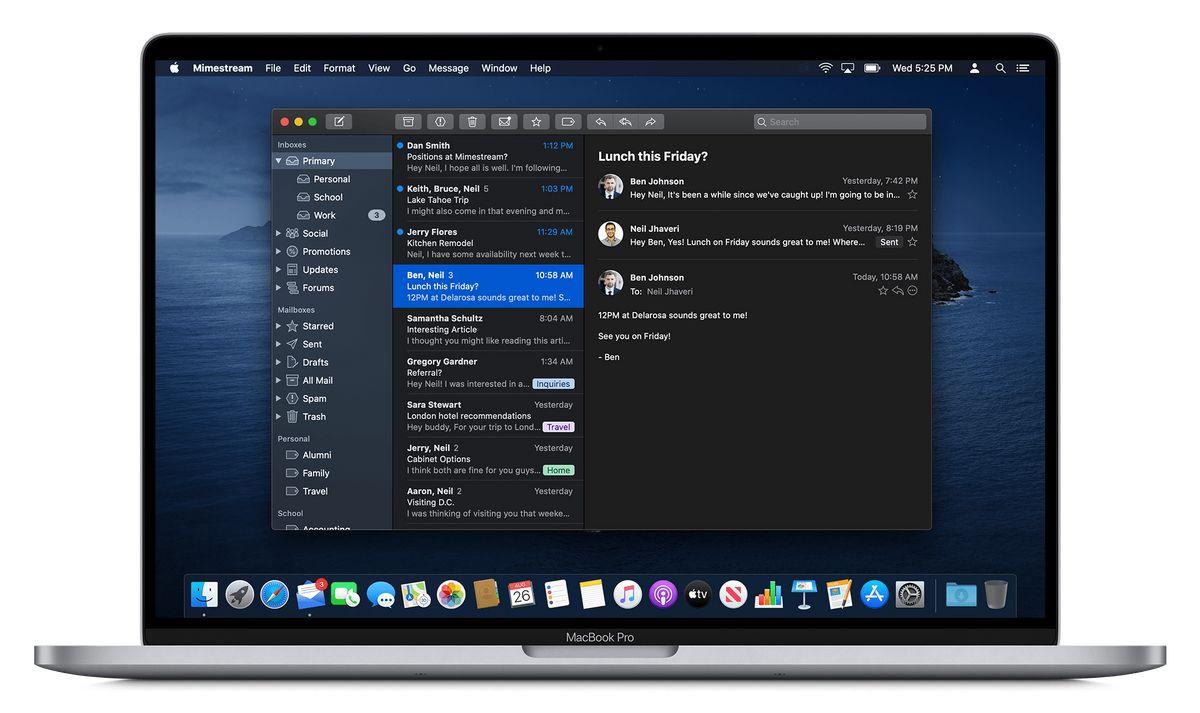Launch Safari from the dock
The height and width of the screenshot is (713, 1200).
(275, 595)
